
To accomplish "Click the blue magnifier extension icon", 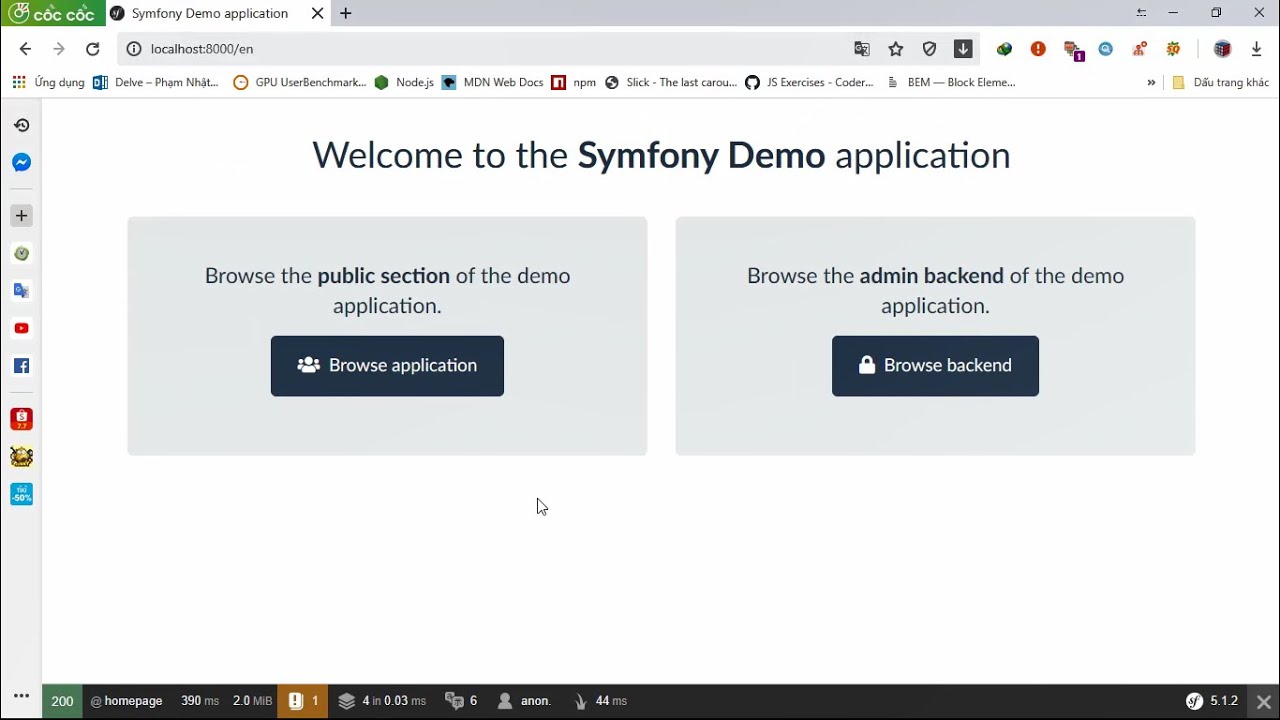I will 1106,49.
